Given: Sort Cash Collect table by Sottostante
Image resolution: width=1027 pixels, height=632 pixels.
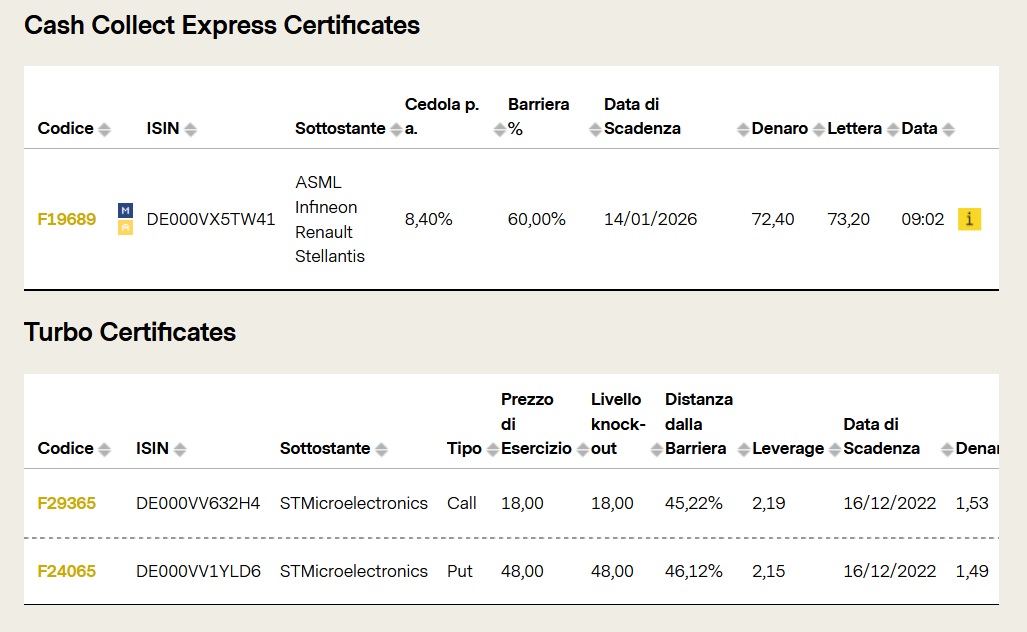Looking at the screenshot, I should (x=396, y=130).
